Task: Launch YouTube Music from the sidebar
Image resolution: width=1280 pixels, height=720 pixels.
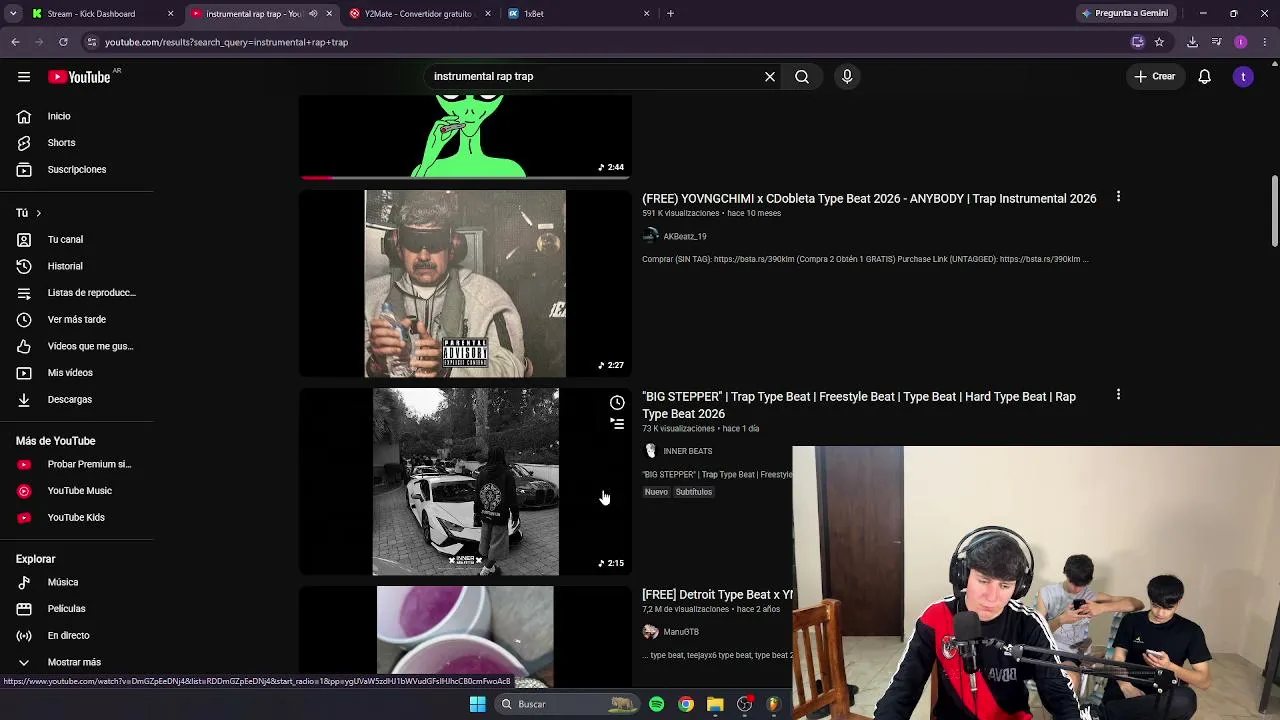Action: [77, 490]
